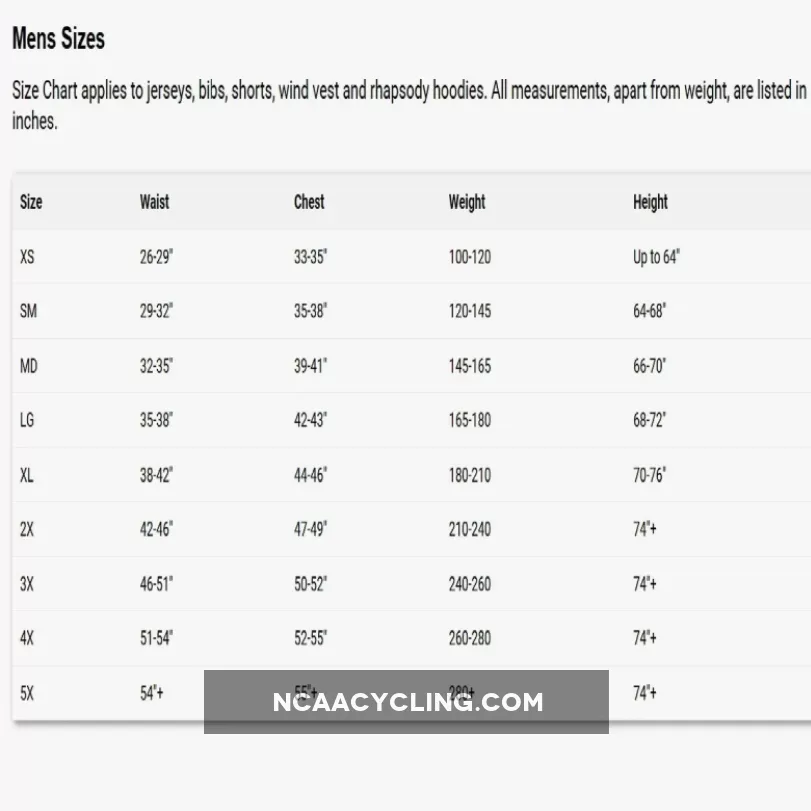Select the Chest column header
811x811 pixels.
coord(309,202)
